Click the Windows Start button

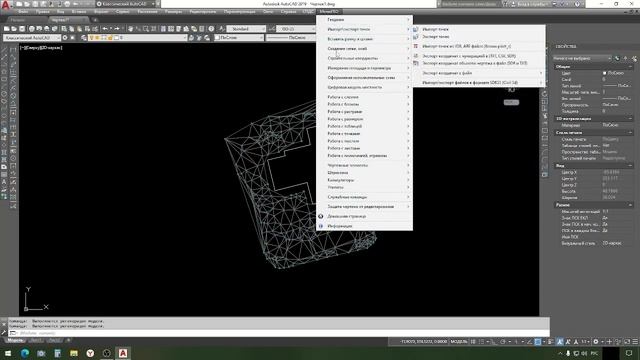point(8,353)
